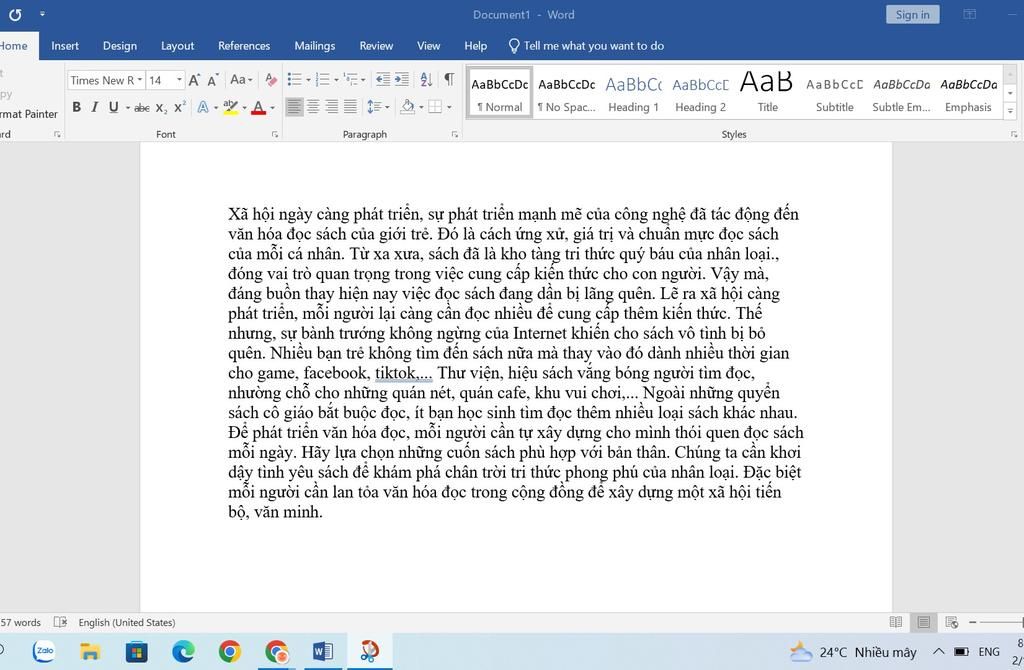This screenshot has height=670, width=1024.
Task: Customize Quick Access Toolbar dropdown
Action: pyautogui.click(x=42, y=14)
